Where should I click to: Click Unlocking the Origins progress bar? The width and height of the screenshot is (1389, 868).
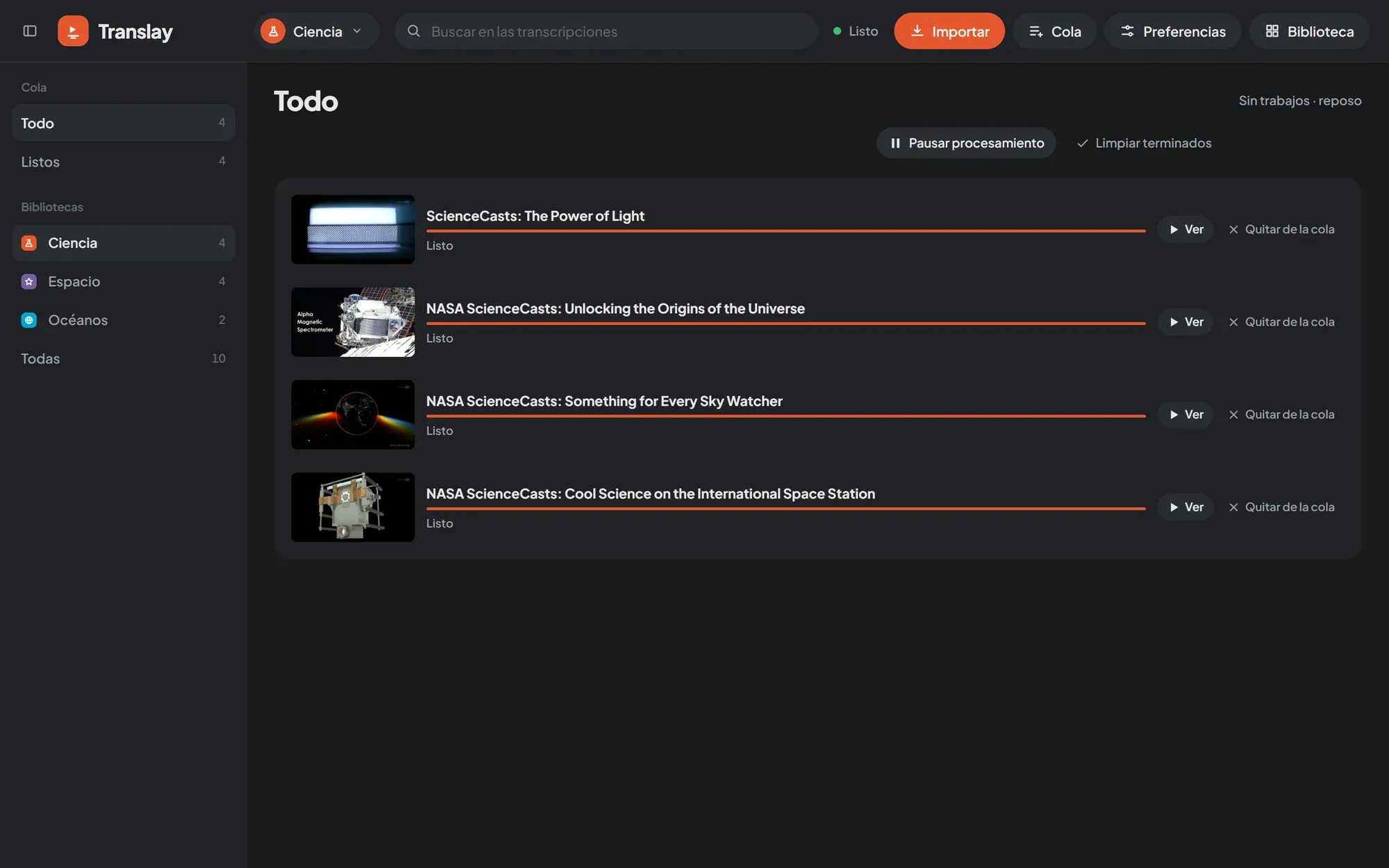point(785,324)
